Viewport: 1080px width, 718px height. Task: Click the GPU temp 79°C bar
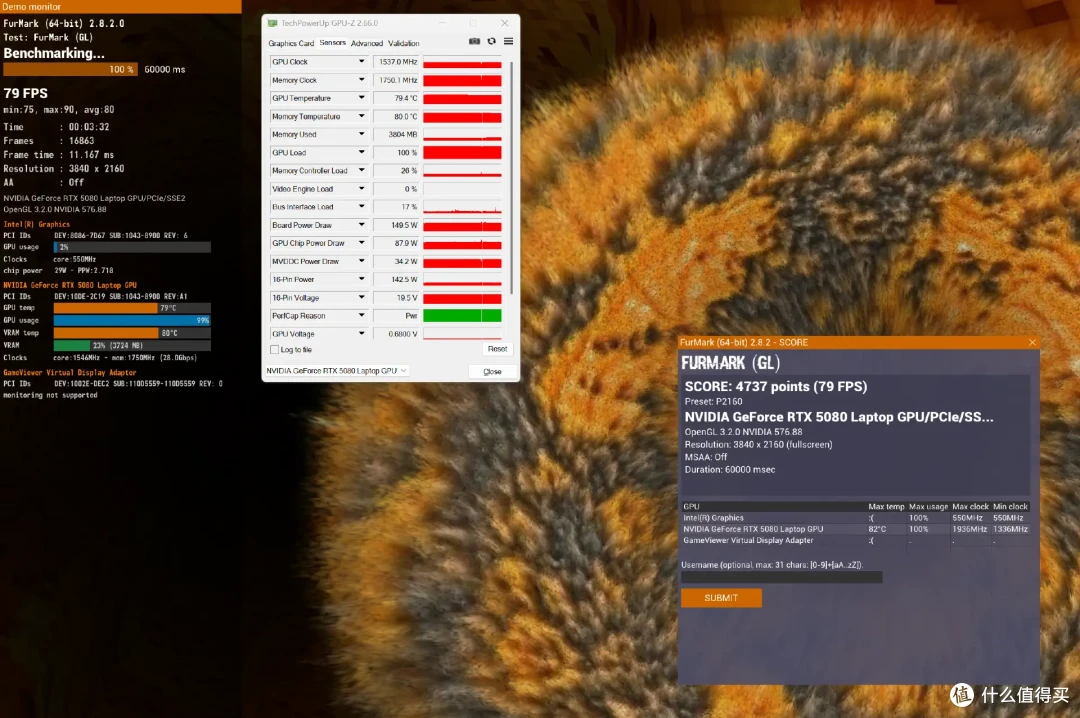132,308
